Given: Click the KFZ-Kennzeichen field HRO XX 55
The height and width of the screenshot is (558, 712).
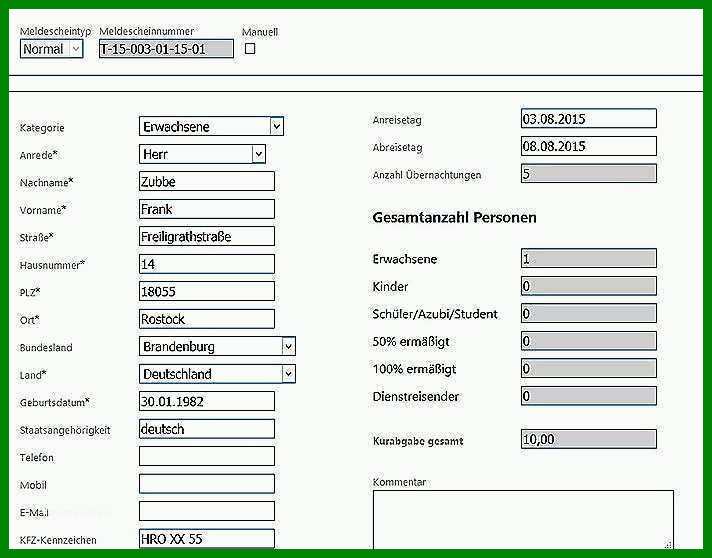Looking at the screenshot, I should pos(207,539).
